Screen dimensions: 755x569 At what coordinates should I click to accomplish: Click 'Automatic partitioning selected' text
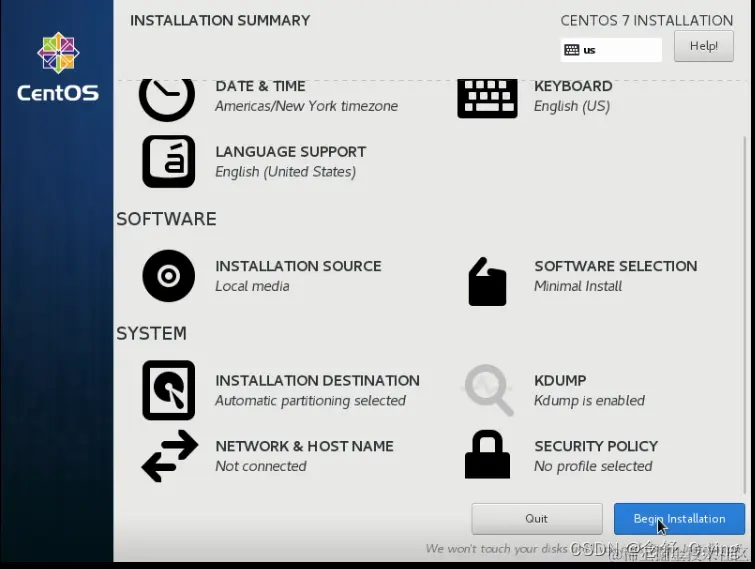tap(311, 401)
